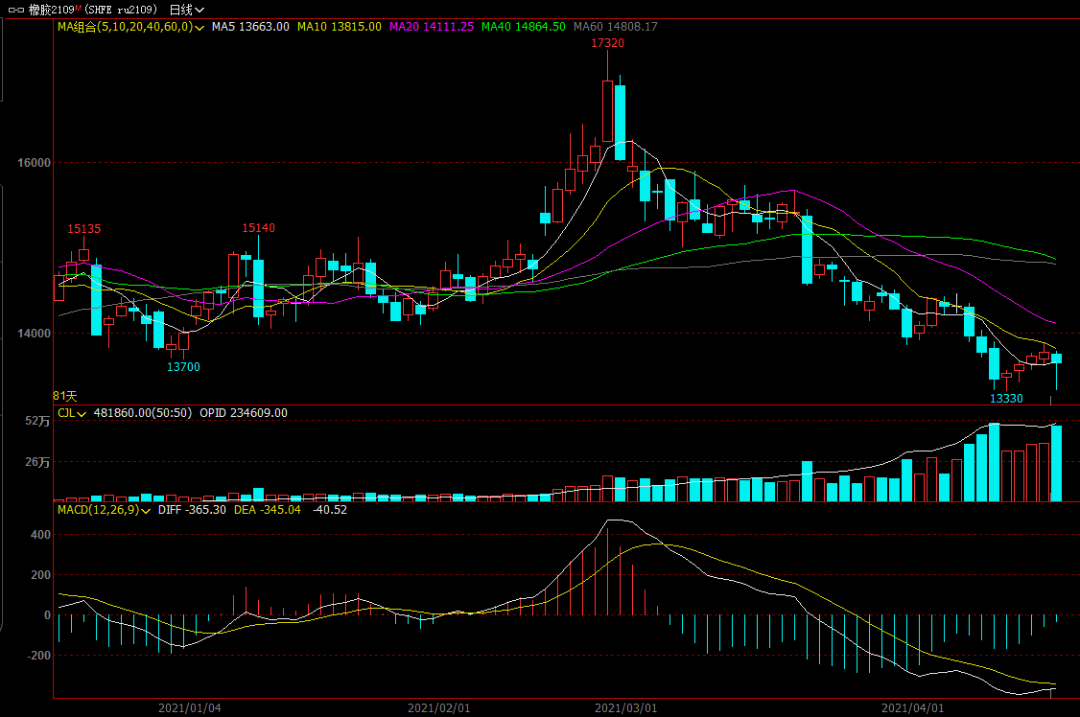Click the MA10 13815.00 value
This screenshot has height=717, width=1080.
click(339, 27)
